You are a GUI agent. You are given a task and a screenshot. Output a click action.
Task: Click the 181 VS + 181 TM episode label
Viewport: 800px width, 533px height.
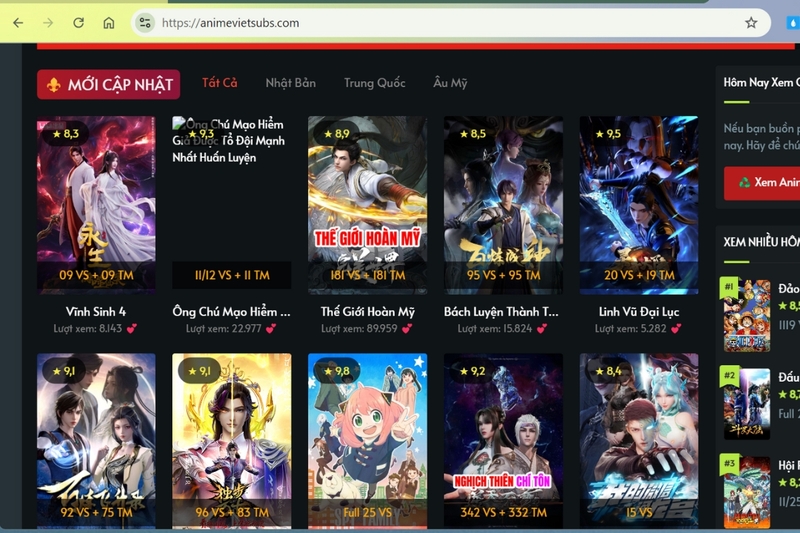[x=367, y=275]
